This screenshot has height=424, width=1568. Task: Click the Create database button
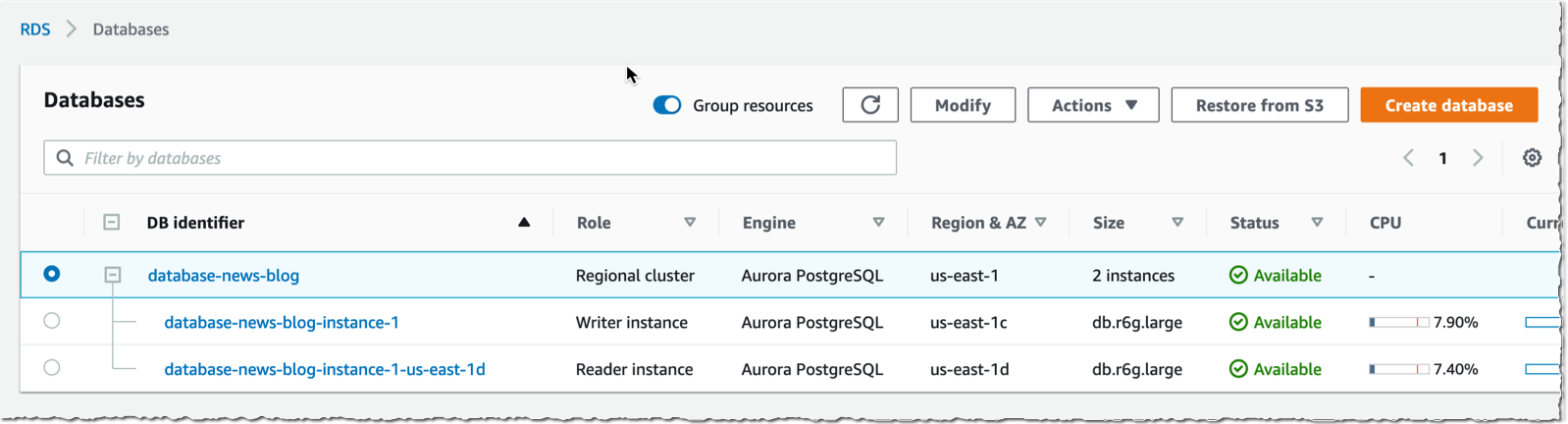pos(1448,105)
